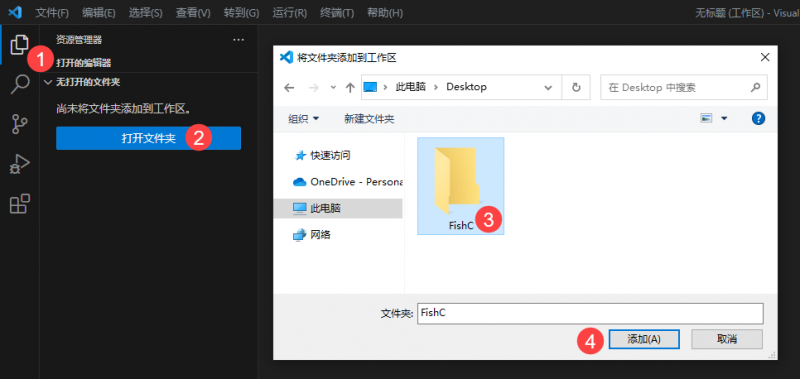Click the 打开文件夹 button
This screenshot has width=800, height=379.
[148, 138]
